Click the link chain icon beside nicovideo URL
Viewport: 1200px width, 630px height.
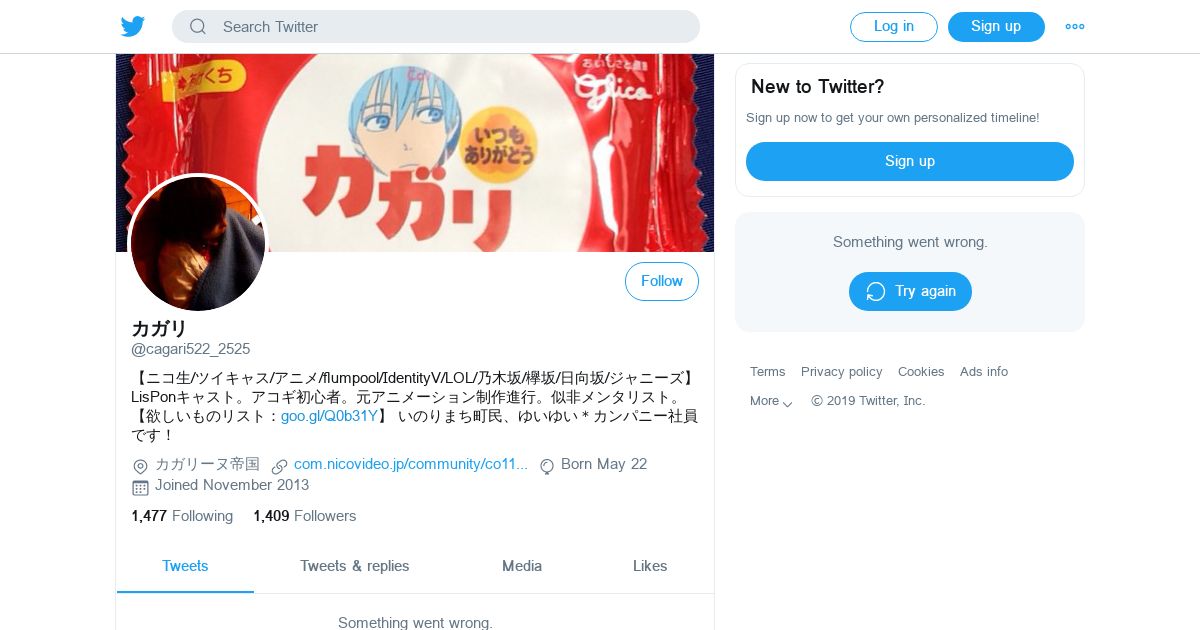coord(279,466)
